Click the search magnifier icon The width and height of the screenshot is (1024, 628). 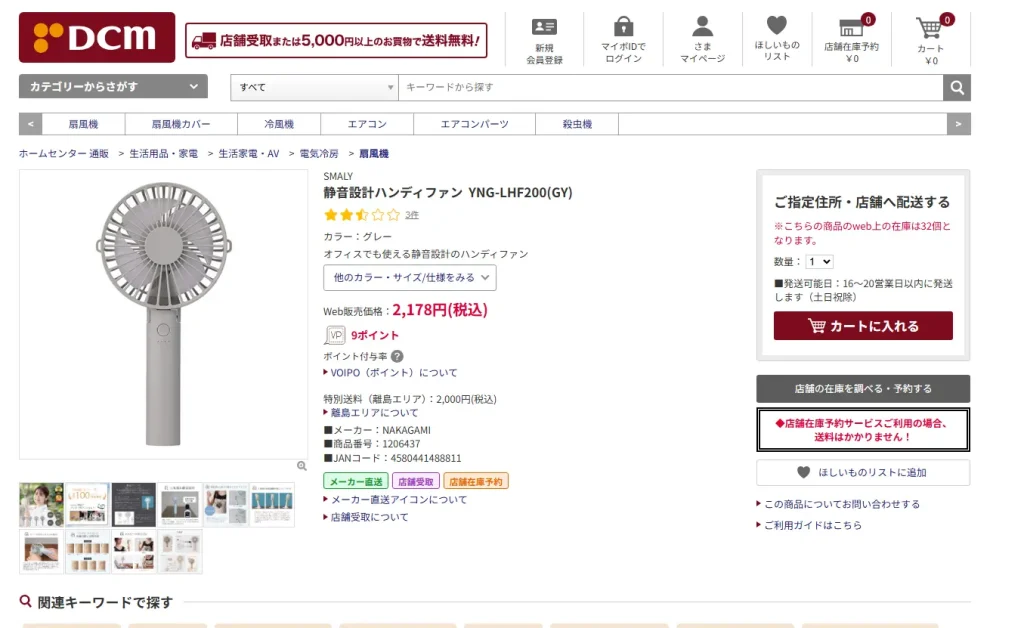(x=956, y=88)
